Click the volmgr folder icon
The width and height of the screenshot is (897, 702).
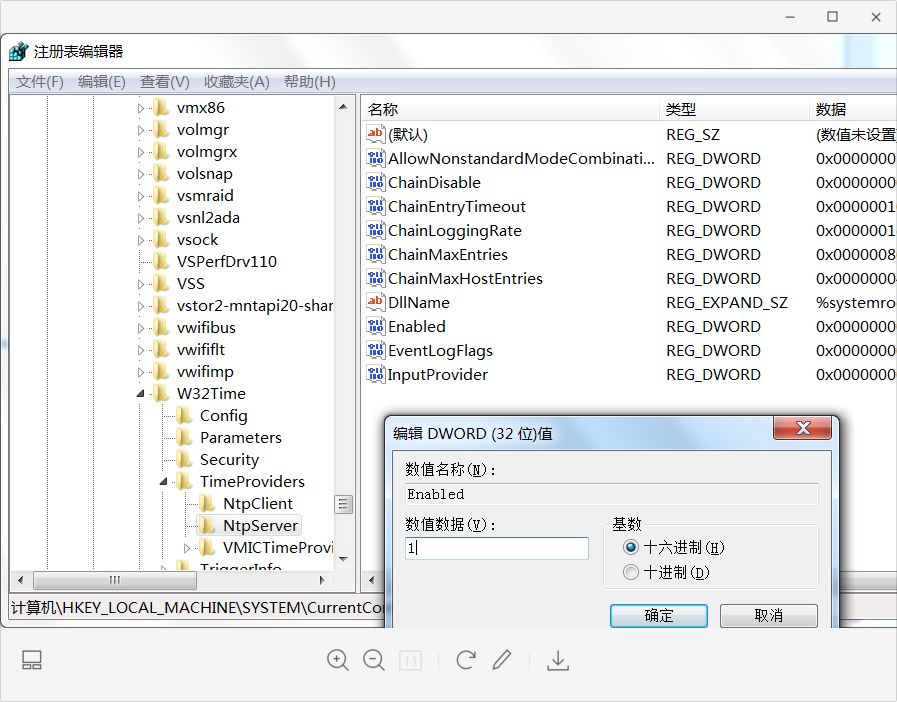click(162, 130)
